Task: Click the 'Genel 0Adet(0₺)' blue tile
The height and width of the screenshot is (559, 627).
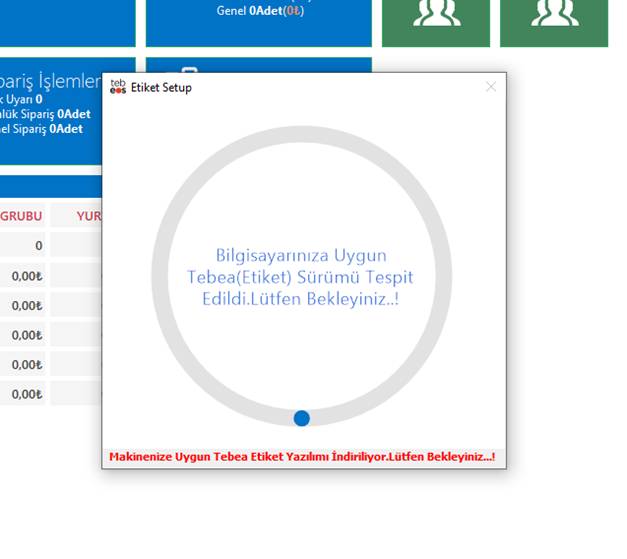Action: (259, 23)
